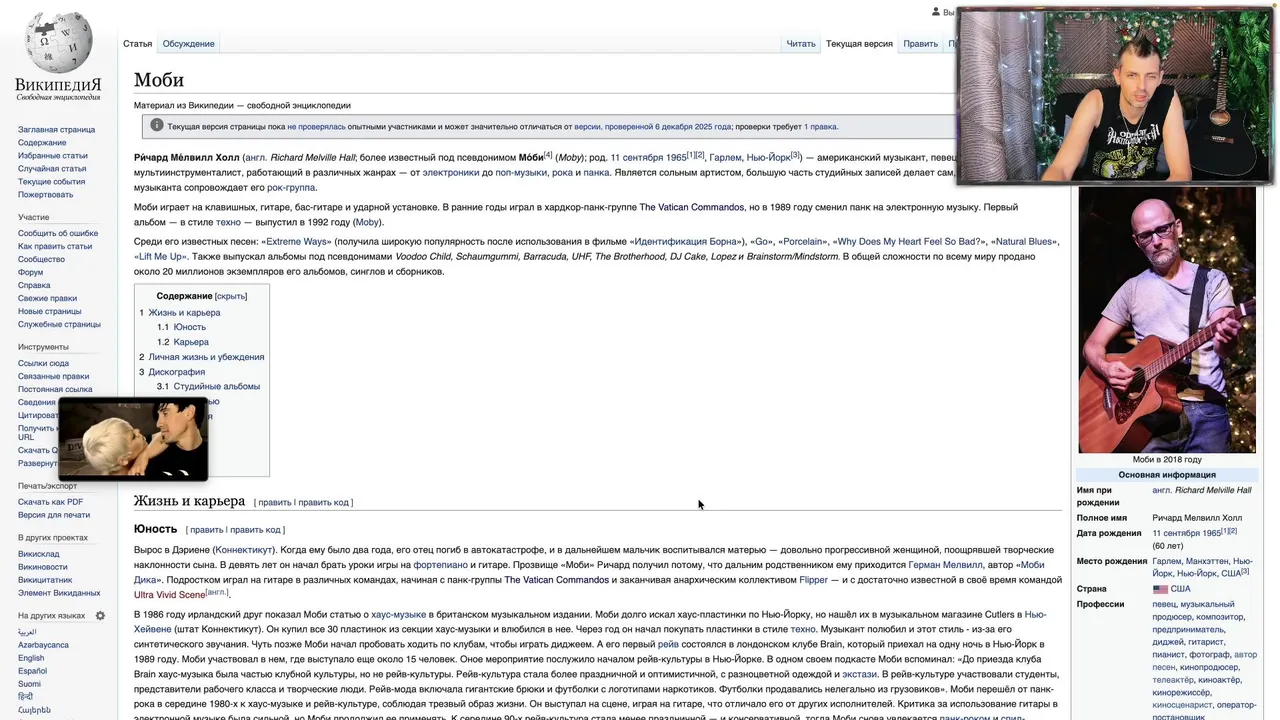The width and height of the screenshot is (1280, 720).
Task: Switch to Suomi language version
Action: [x=29, y=685]
